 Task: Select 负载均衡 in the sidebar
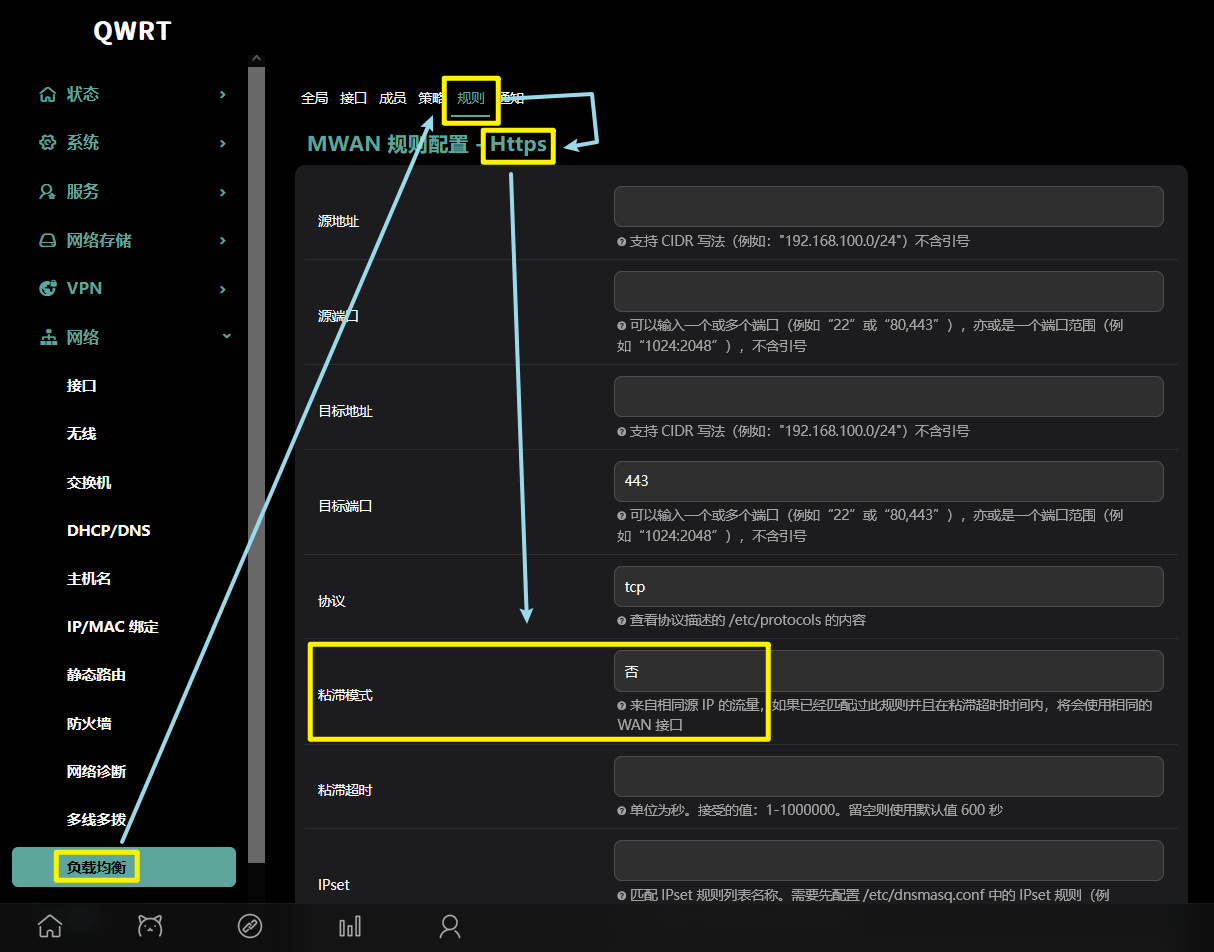124,867
